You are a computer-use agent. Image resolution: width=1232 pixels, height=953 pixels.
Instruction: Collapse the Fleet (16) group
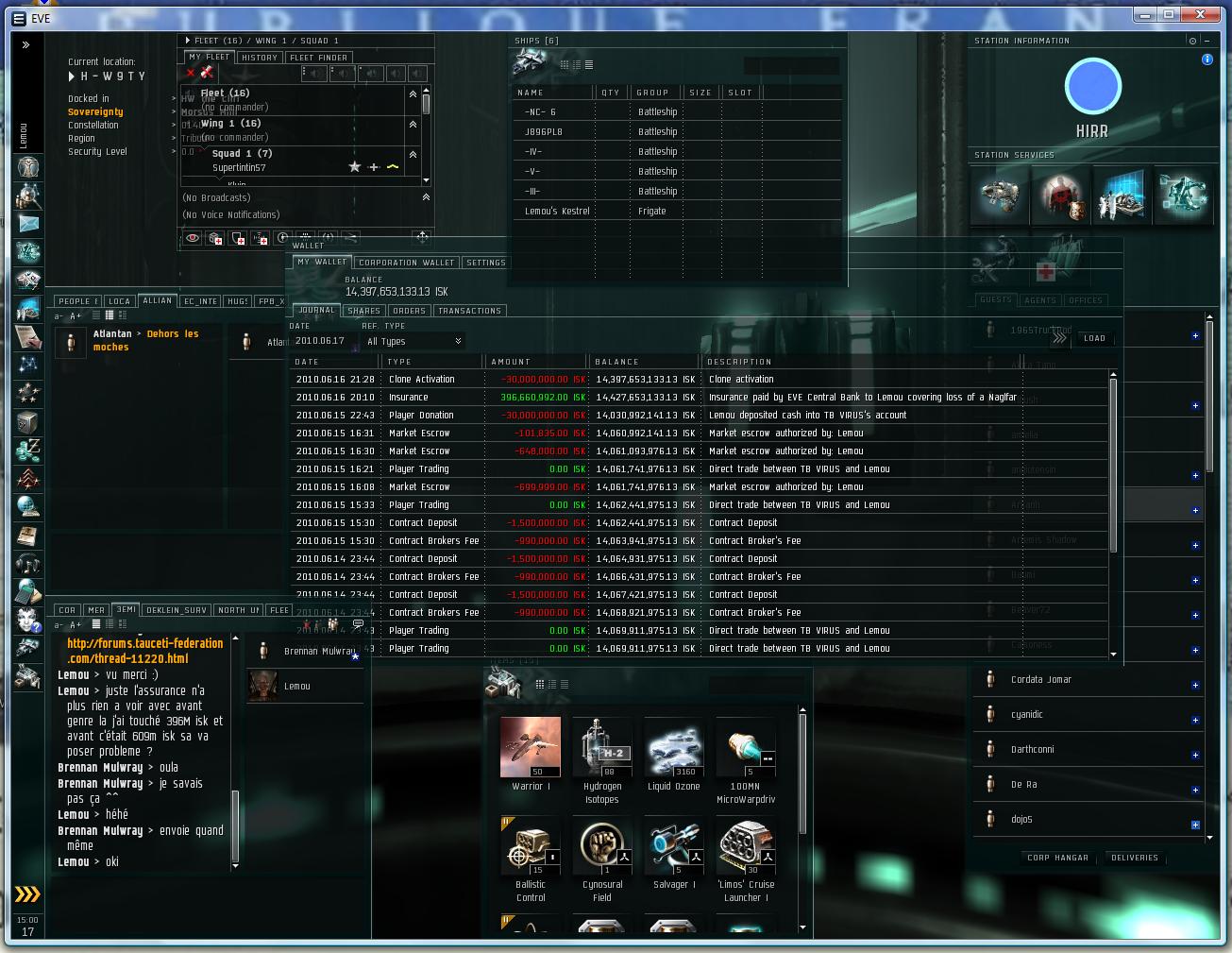(x=413, y=94)
